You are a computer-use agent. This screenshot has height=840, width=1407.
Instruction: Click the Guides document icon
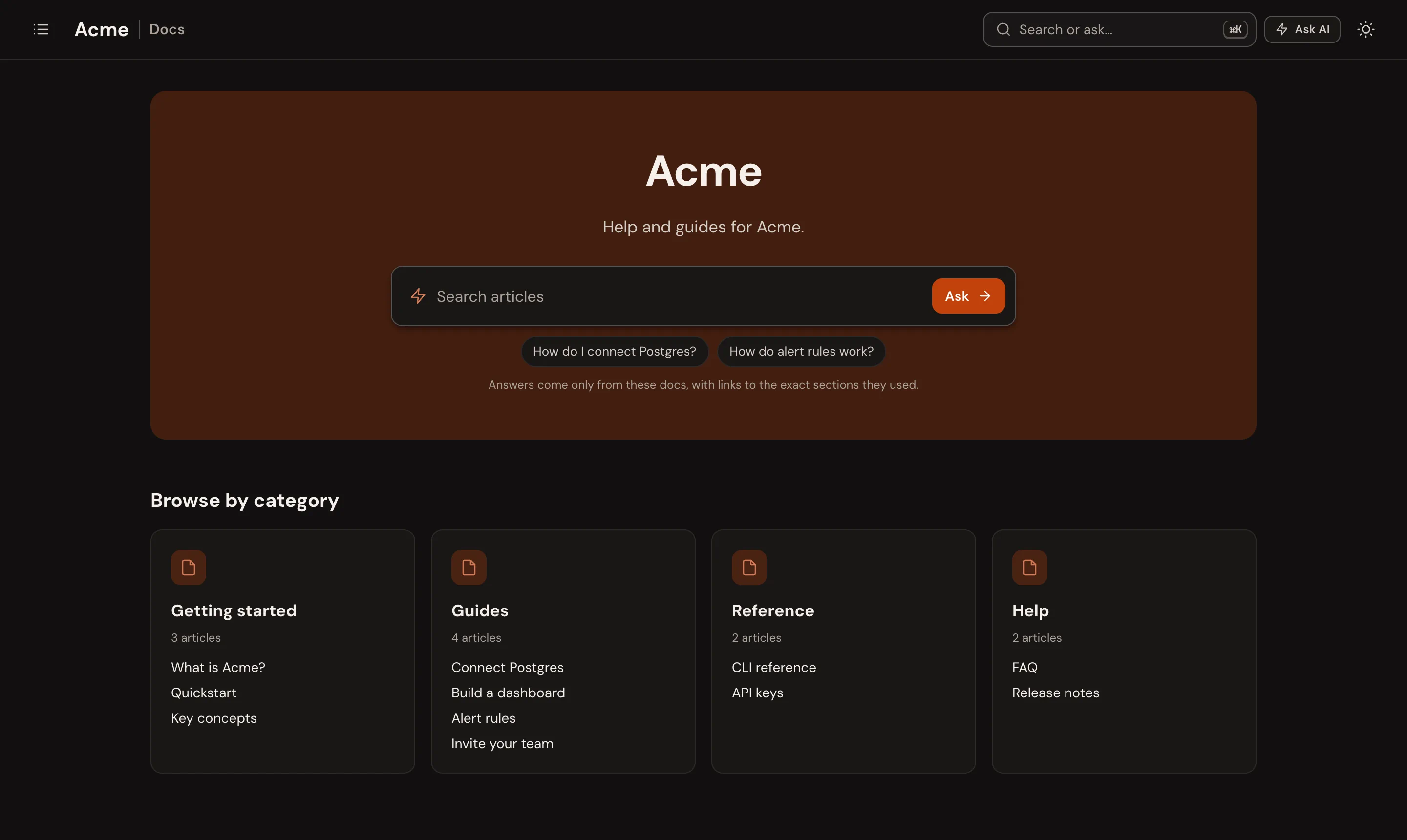point(468,567)
